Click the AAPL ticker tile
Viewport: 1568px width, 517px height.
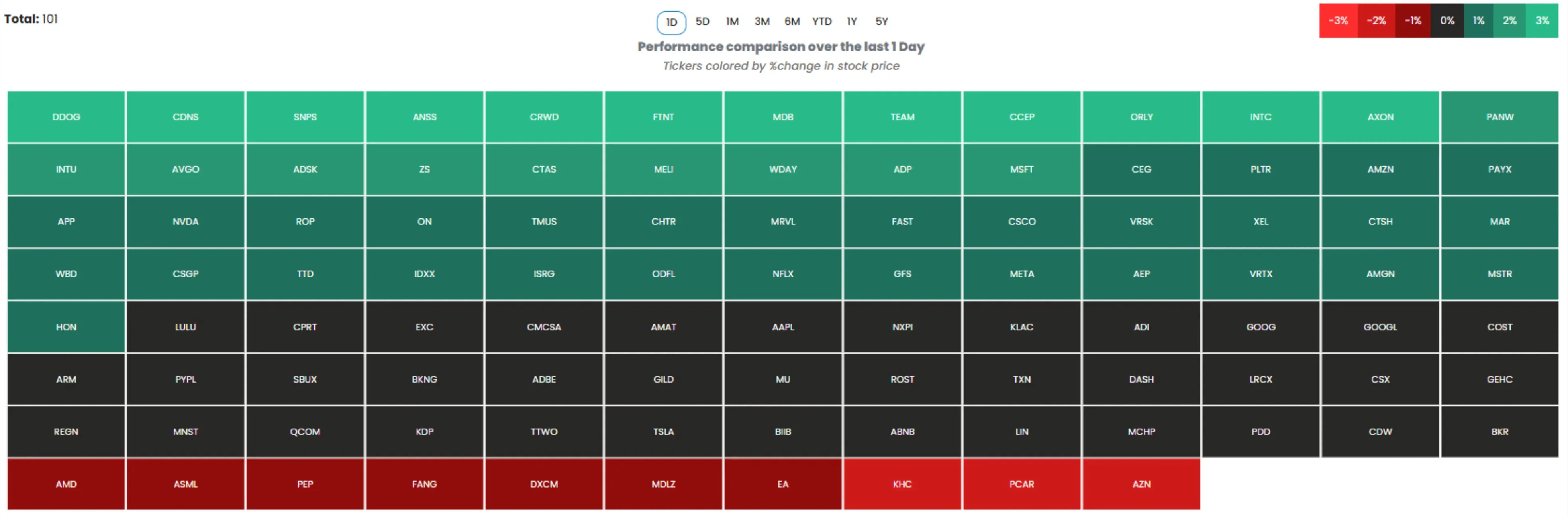[x=783, y=327]
